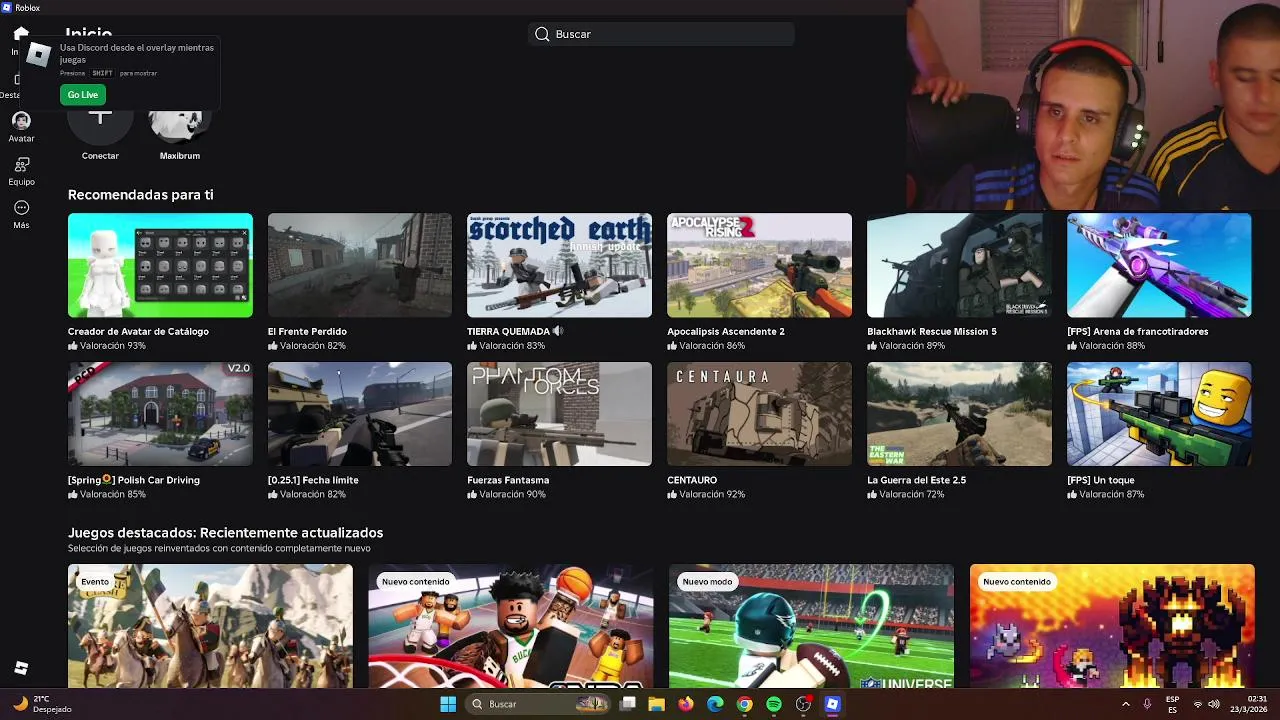The width and height of the screenshot is (1280, 720).
Task: Click the speaker icon beside TIERRA QUEMADA
Action: (559, 331)
